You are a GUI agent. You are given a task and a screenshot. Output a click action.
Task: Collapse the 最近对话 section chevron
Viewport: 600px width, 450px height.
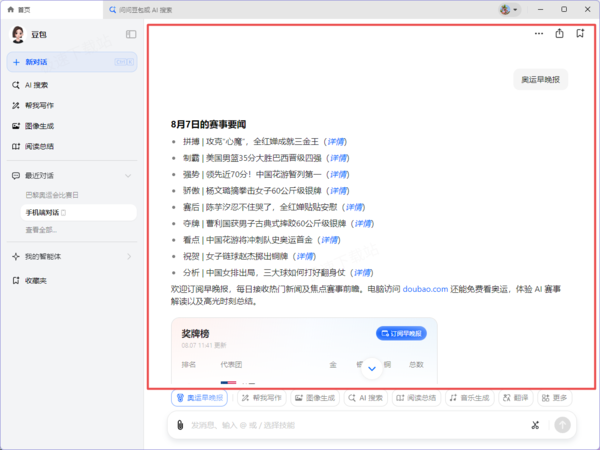128,176
